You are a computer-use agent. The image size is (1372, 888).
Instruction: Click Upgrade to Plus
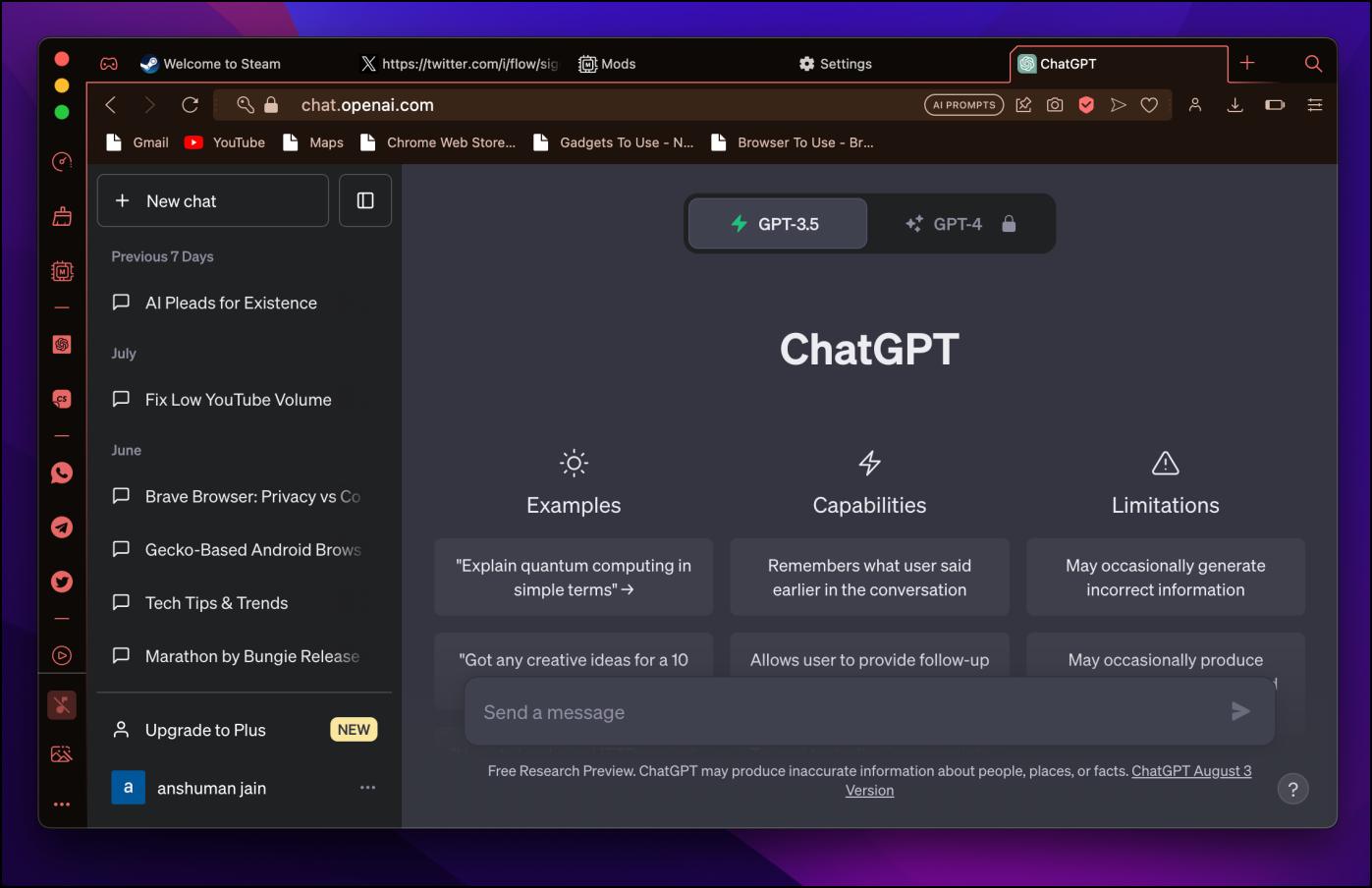[x=245, y=730]
